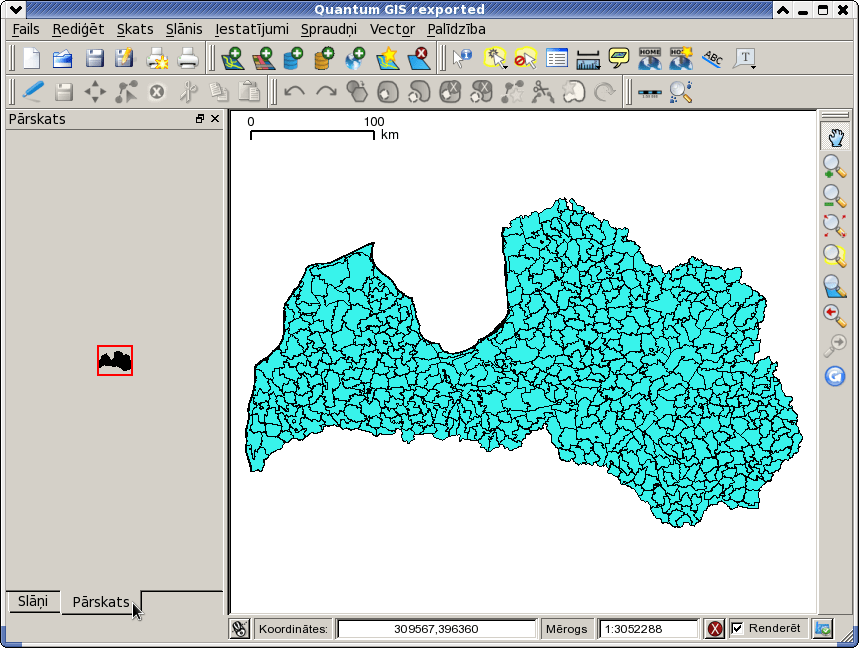Create a new project with blank page icon
This screenshot has width=859, height=648.
[32, 59]
